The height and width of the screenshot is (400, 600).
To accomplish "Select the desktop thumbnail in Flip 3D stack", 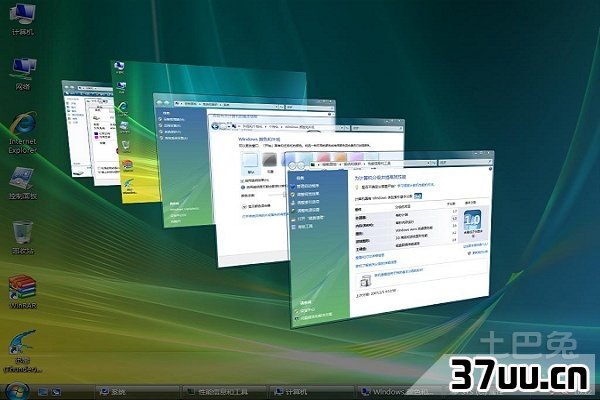I will [140, 134].
